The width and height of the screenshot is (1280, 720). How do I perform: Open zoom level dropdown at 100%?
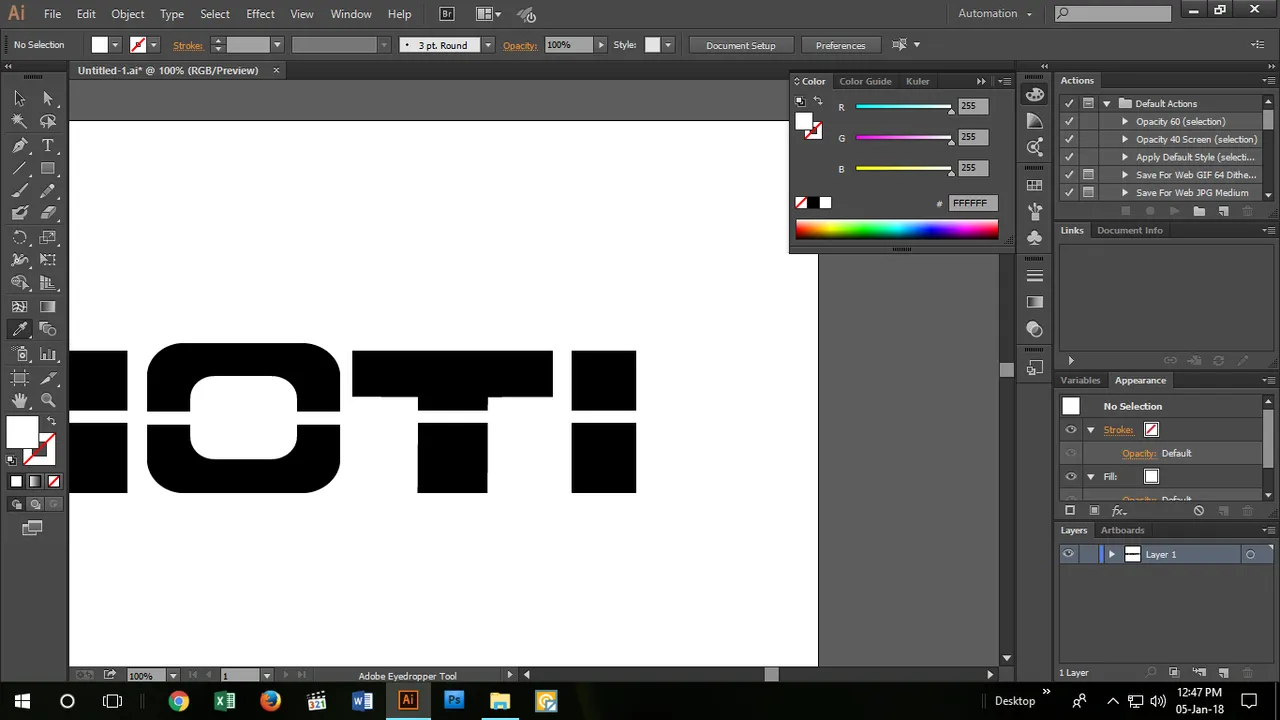[173, 676]
